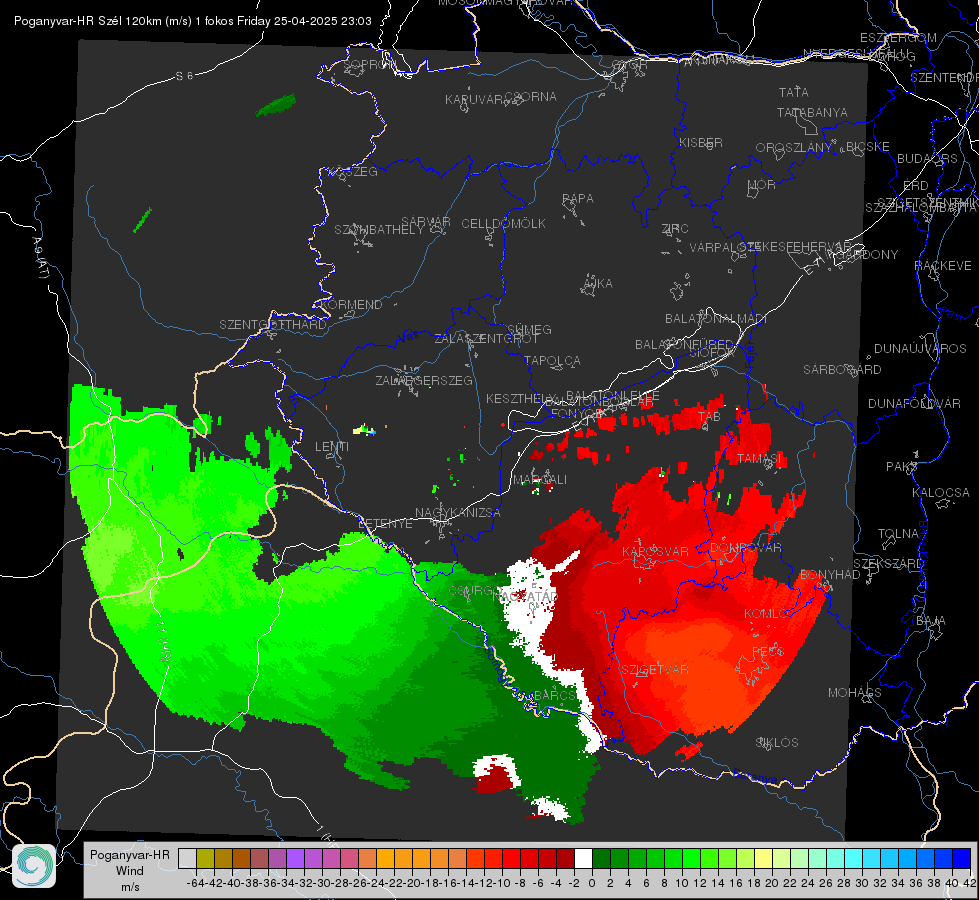Click the SZIGETVAR label
The width and height of the screenshot is (979, 900).
point(655,670)
